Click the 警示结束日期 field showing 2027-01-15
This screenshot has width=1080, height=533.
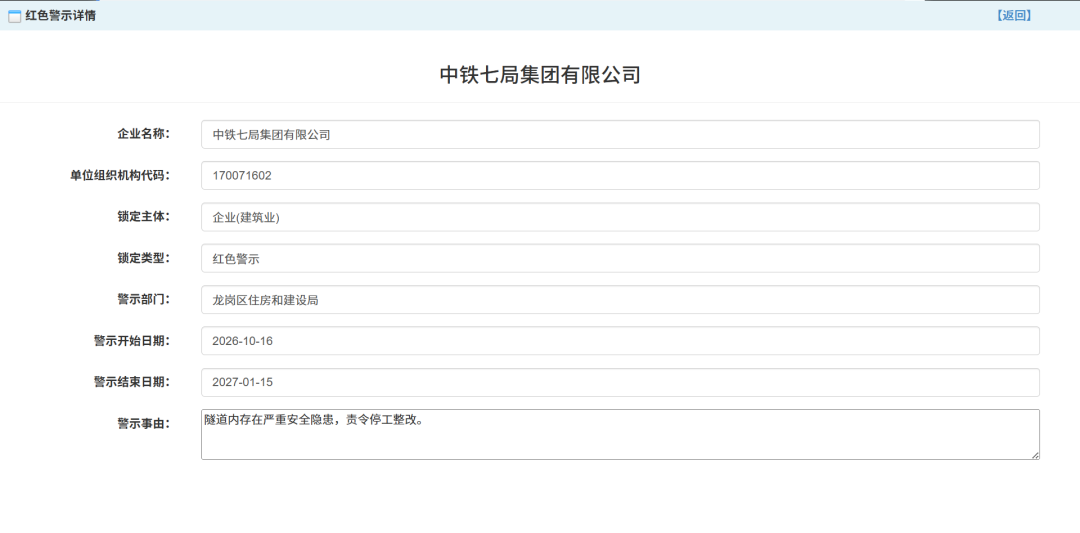pos(620,382)
